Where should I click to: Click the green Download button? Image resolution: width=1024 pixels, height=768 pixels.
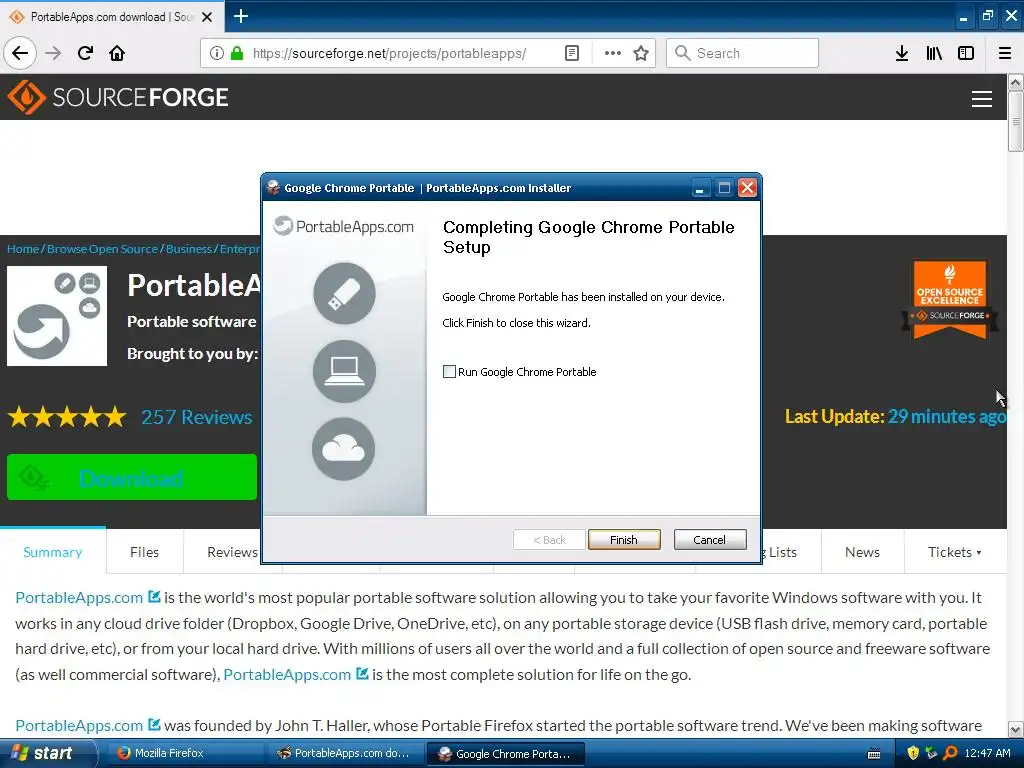tap(132, 477)
